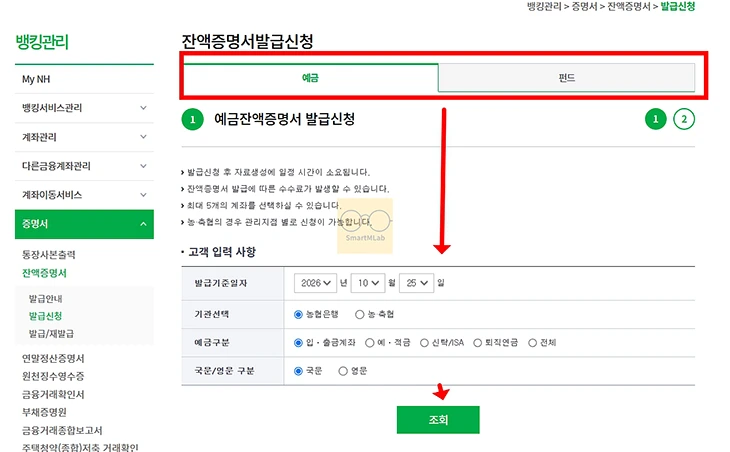The width and height of the screenshot is (730, 452).
Task: Select the 예·적금 radio option
Action: pos(370,343)
